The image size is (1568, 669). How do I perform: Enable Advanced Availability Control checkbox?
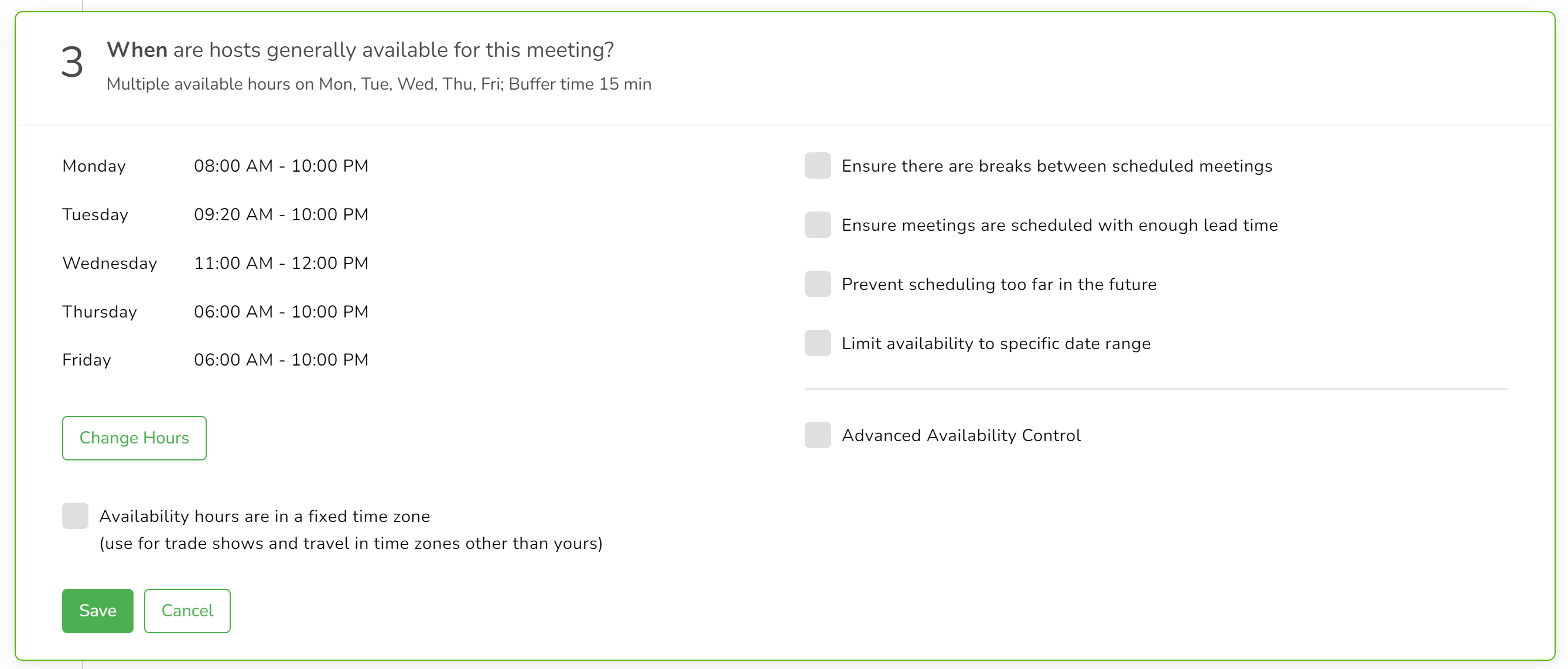818,435
